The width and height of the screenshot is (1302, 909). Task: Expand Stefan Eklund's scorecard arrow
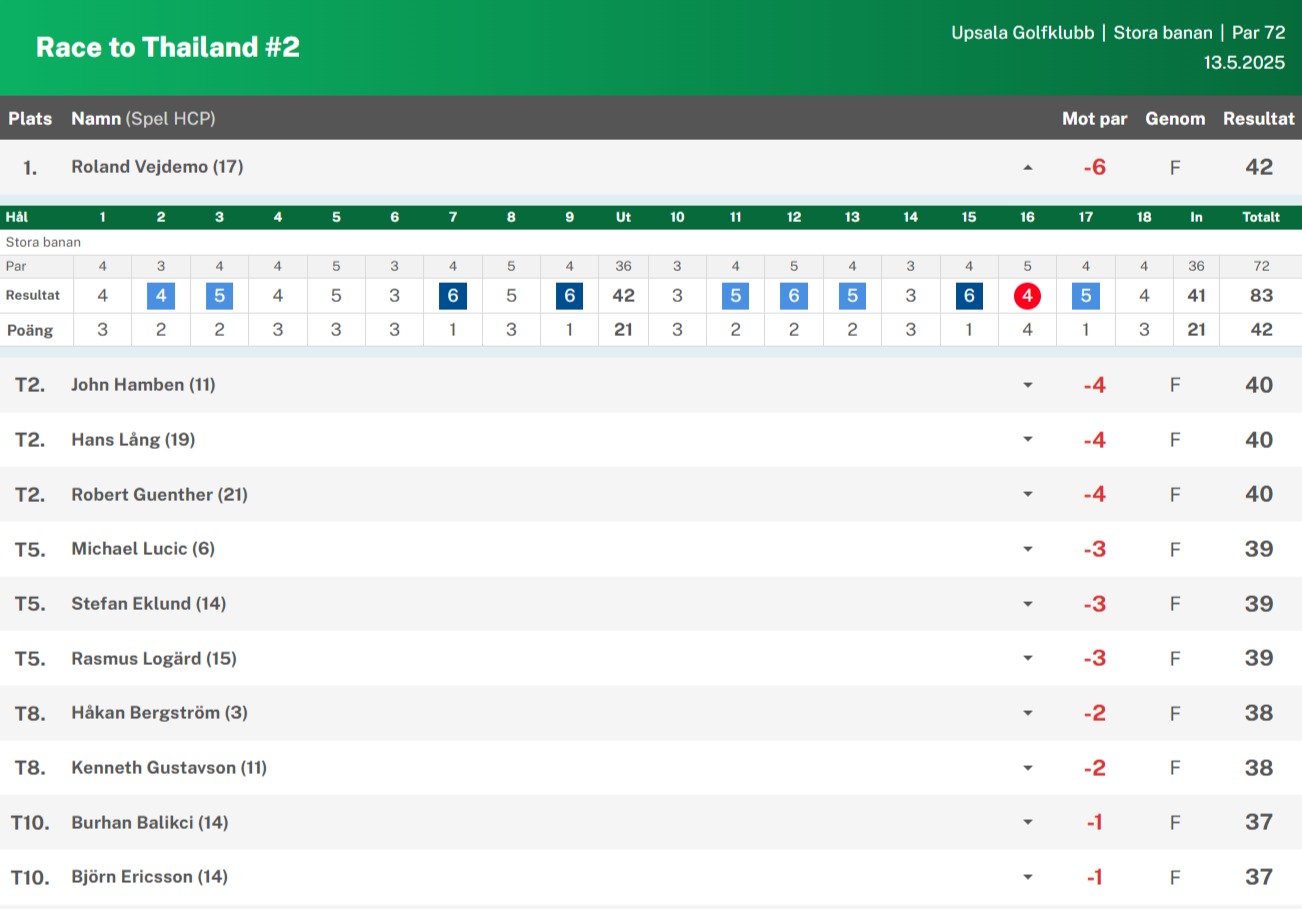tap(1027, 604)
